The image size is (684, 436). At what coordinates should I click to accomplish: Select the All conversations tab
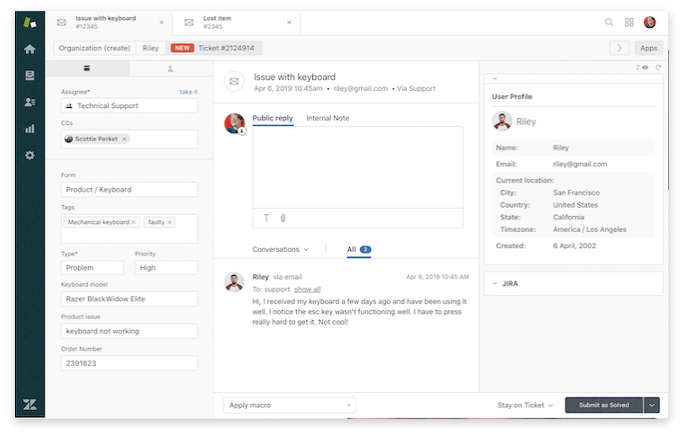tap(359, 249)
